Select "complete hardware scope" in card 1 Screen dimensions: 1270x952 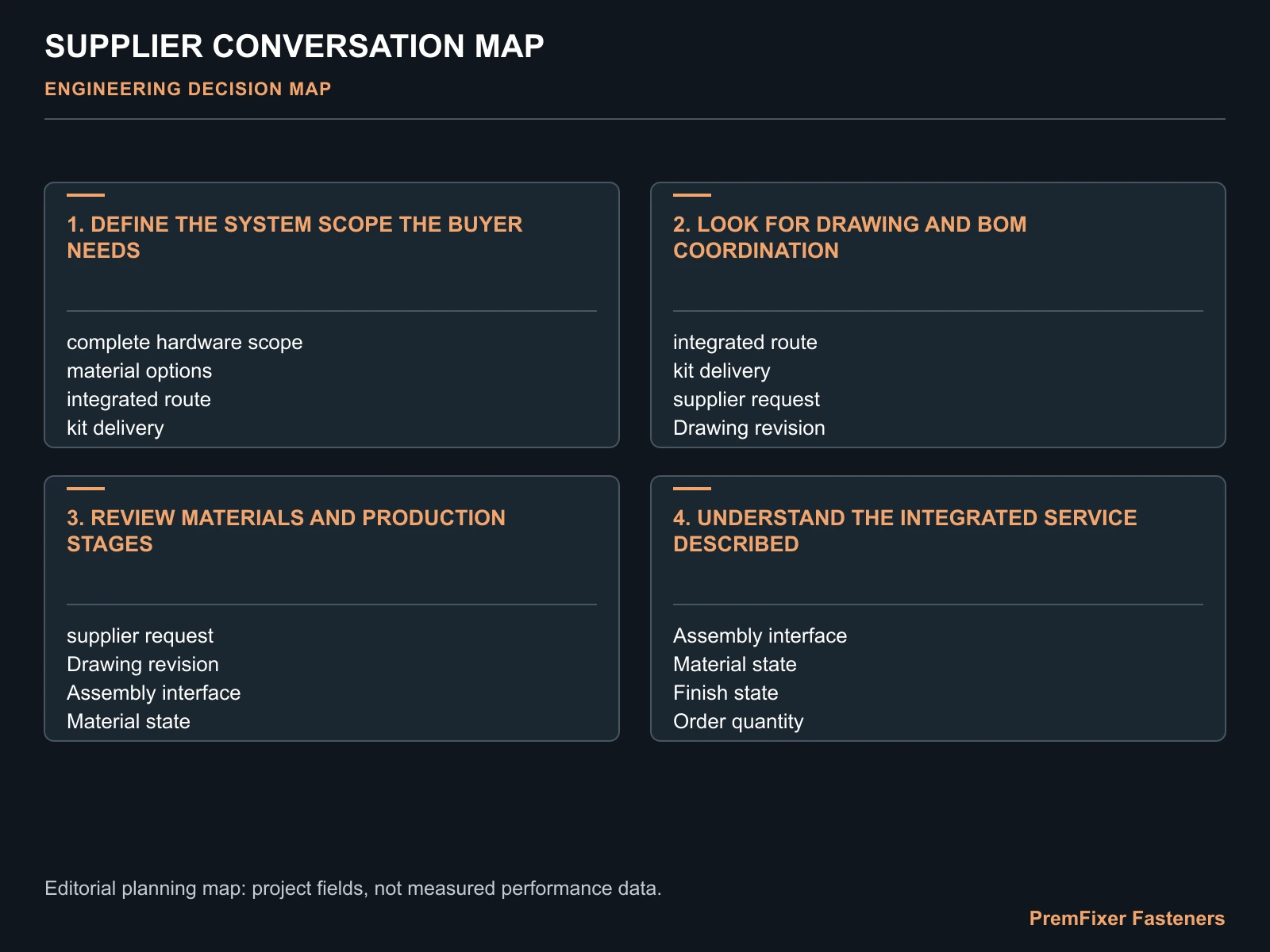[185, 343]
